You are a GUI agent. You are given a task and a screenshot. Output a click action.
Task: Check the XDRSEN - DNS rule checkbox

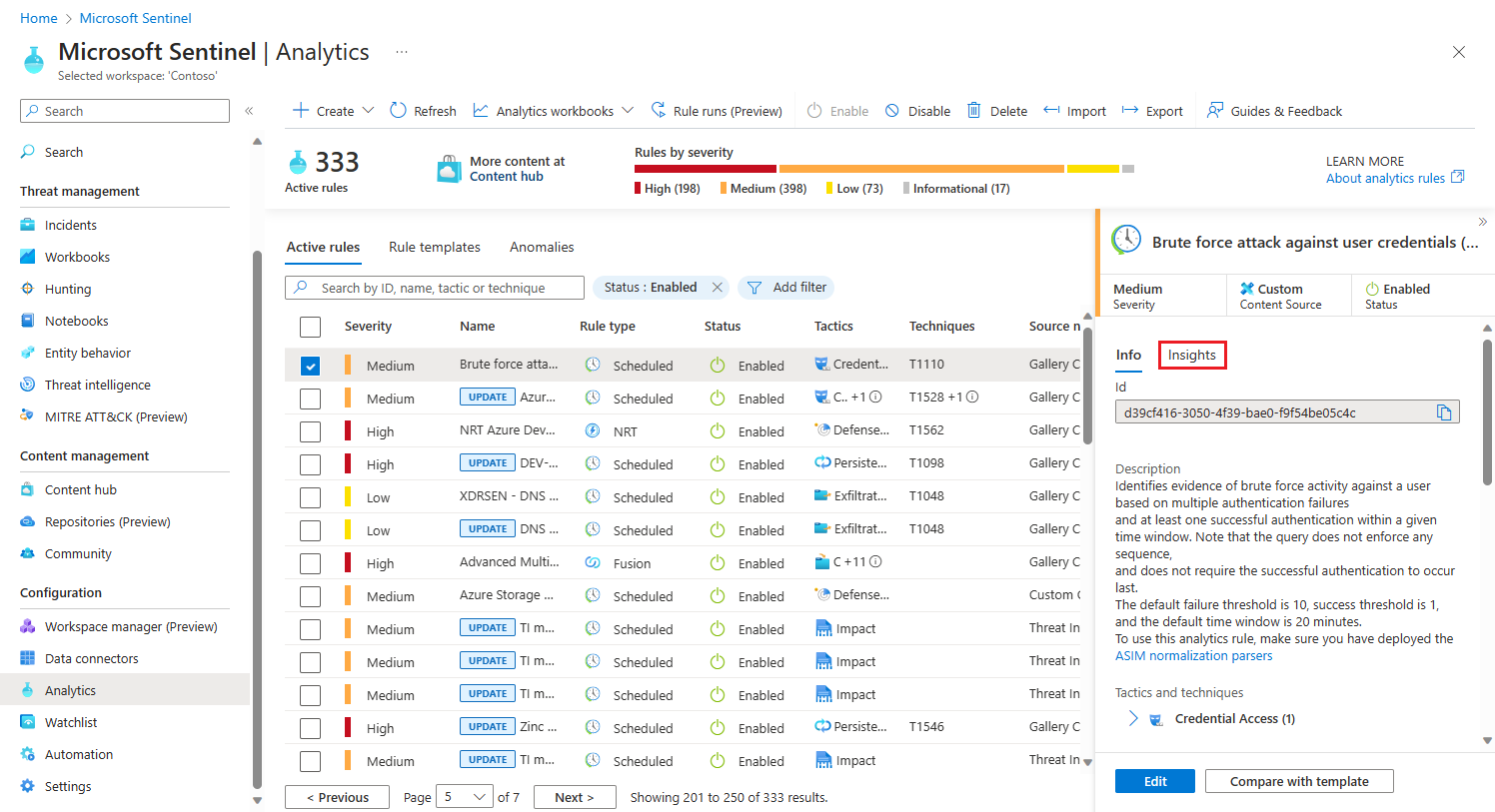click(x=310, y=496)
